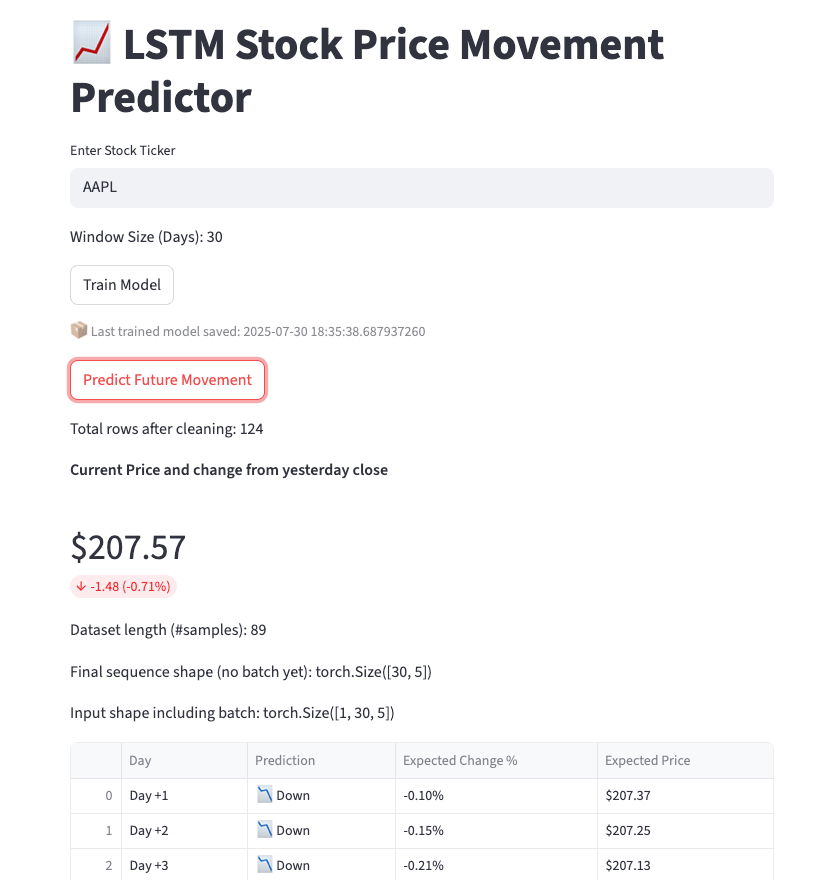Click the Down trend icon in Day +3 row

coord(265,865)
